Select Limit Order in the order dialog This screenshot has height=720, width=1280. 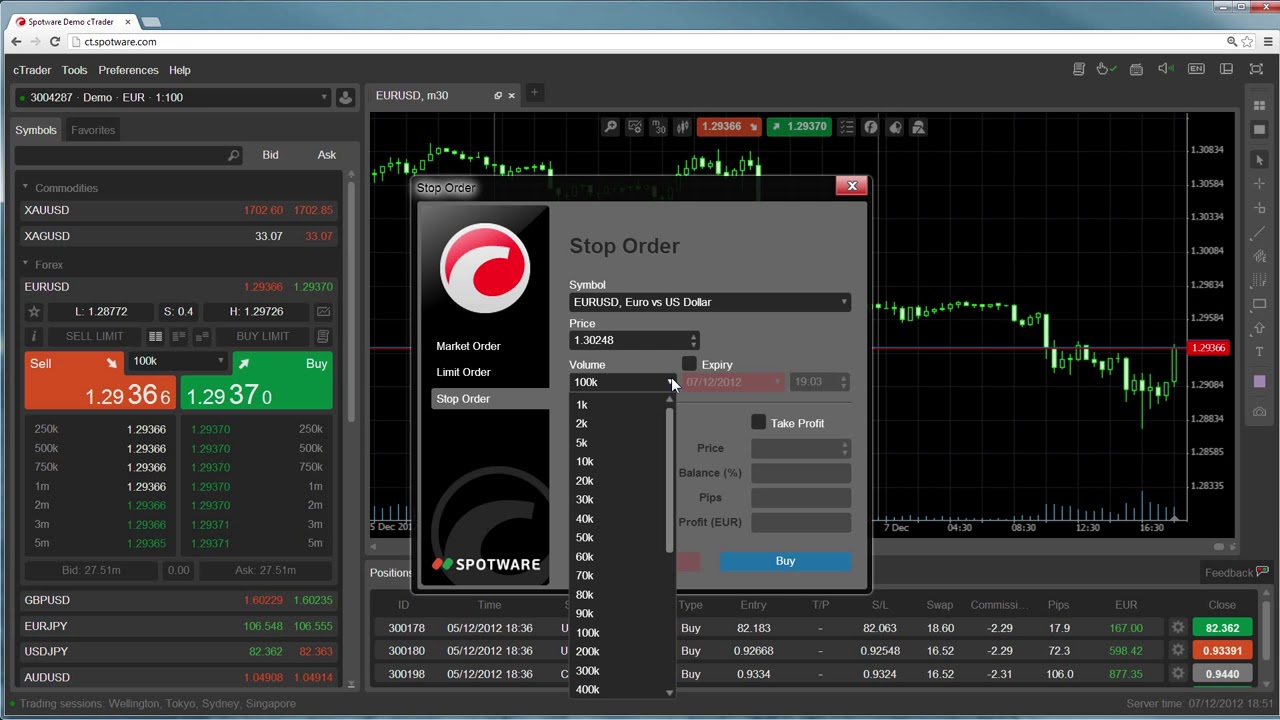point(463,372)
